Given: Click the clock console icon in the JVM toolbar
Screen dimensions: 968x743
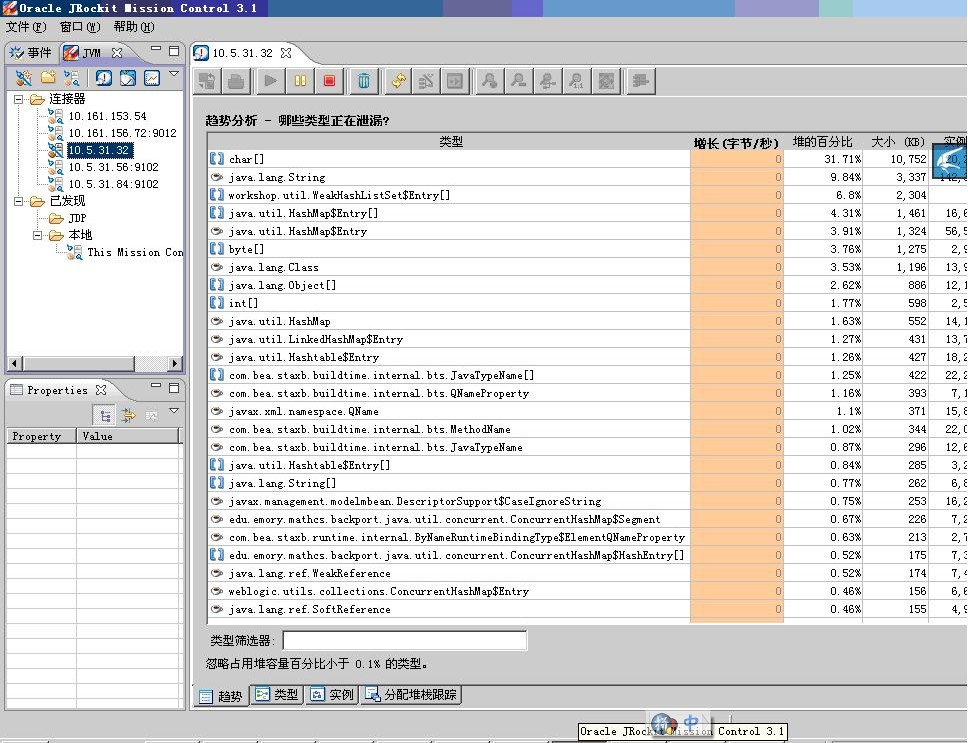Looking at the screenshot, I should 104,78.
